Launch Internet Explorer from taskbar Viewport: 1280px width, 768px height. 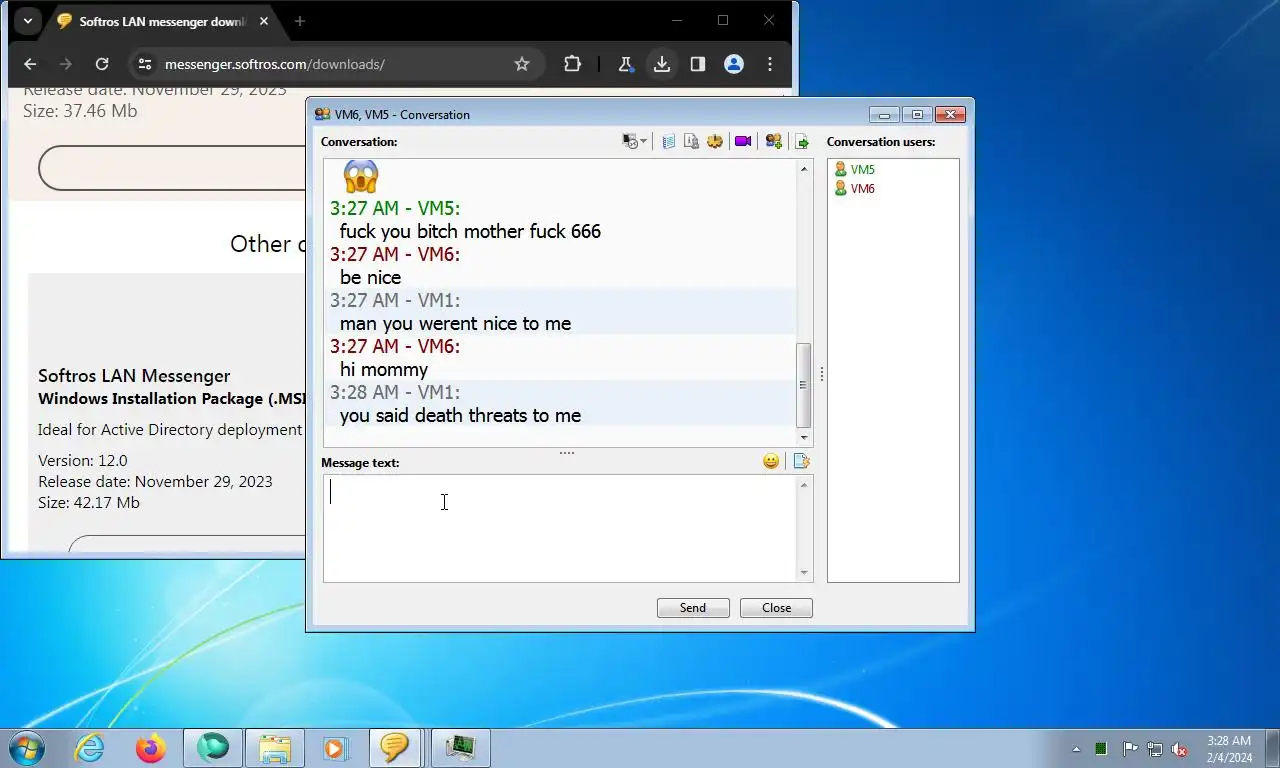tap(89, 748)
